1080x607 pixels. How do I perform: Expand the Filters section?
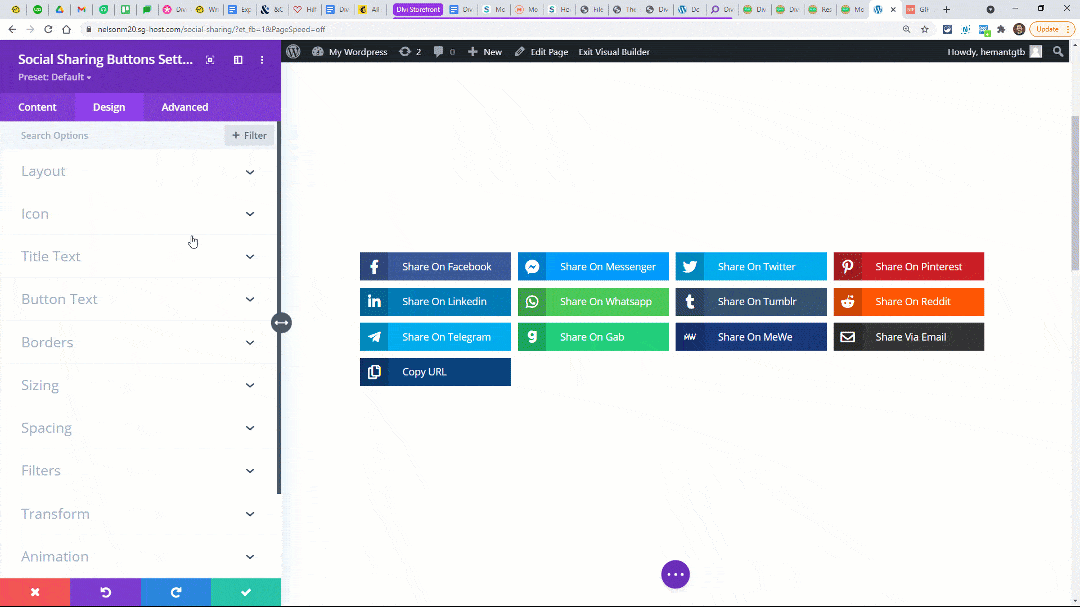pos(138,471)
